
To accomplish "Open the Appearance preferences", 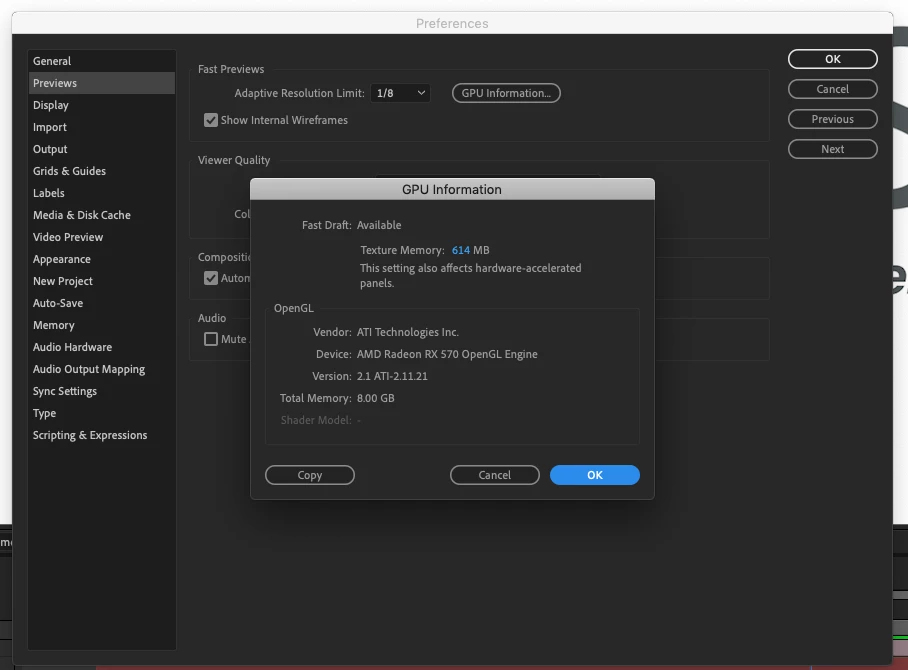I will 101,259.
